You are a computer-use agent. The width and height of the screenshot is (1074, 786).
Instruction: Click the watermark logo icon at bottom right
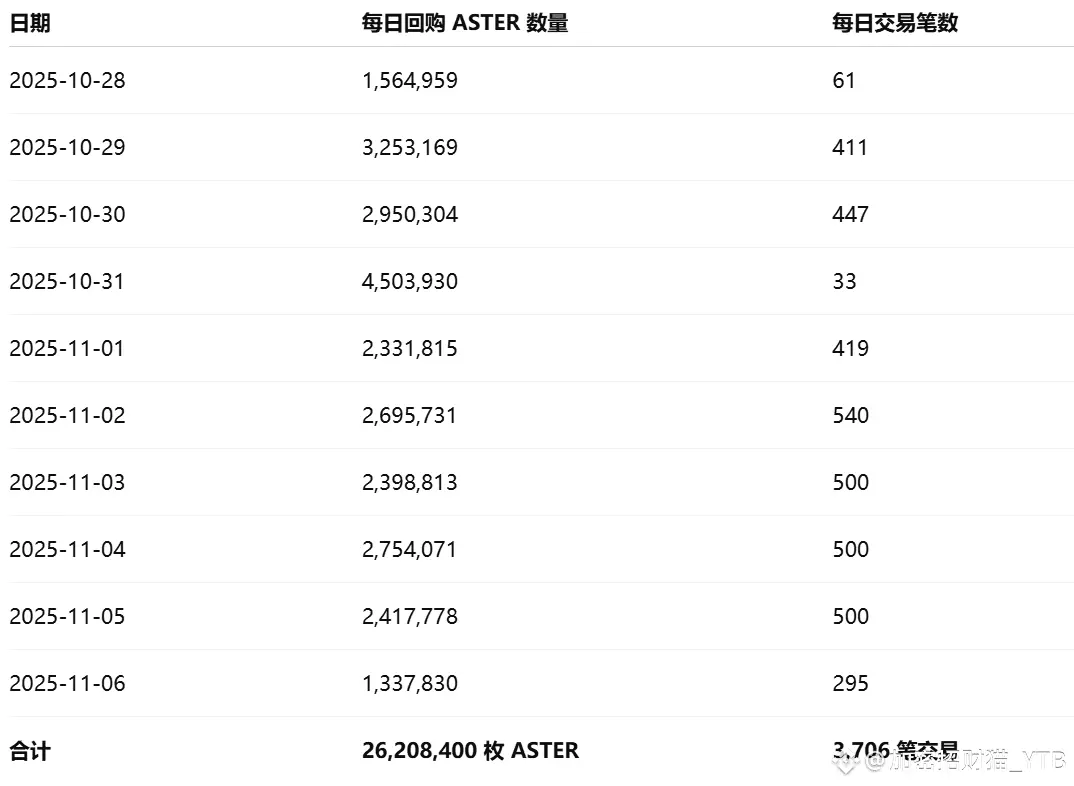[848, 762]
